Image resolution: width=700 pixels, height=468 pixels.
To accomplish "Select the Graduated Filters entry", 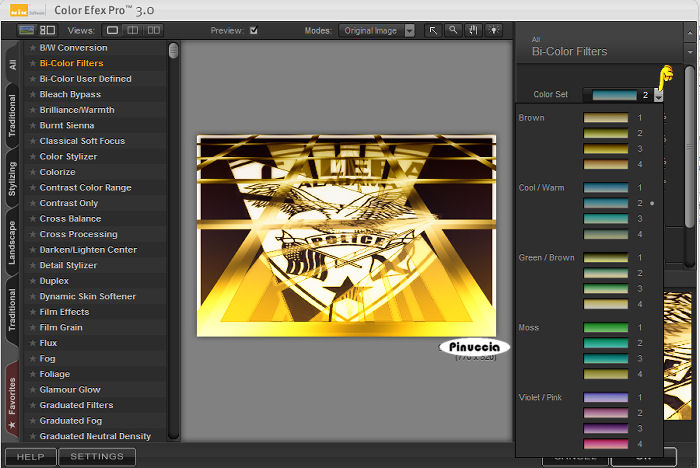I will tap(76, 405).
